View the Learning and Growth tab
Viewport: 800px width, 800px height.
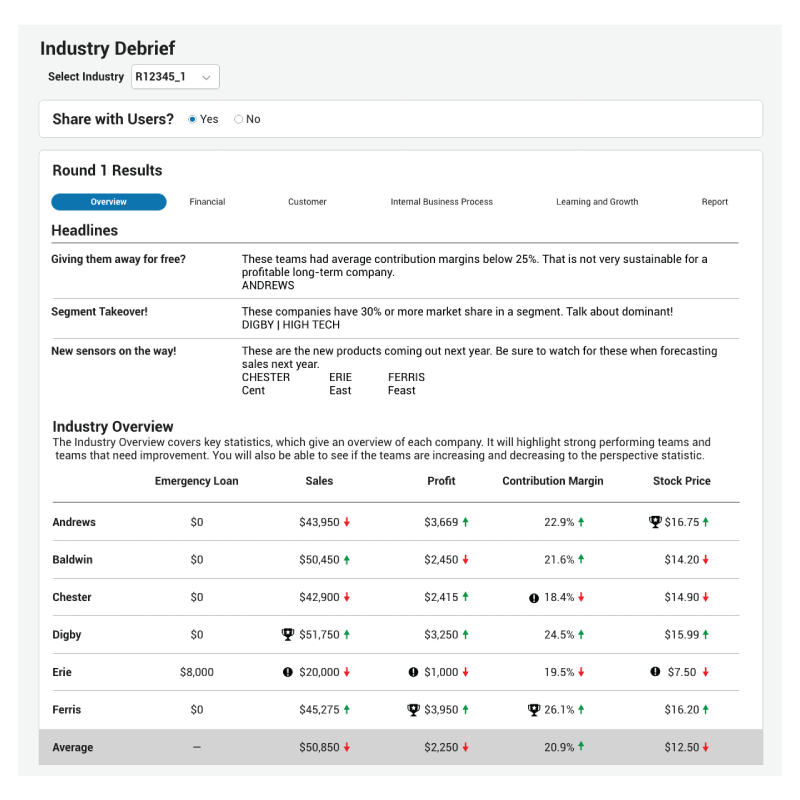tap(597, 201)
